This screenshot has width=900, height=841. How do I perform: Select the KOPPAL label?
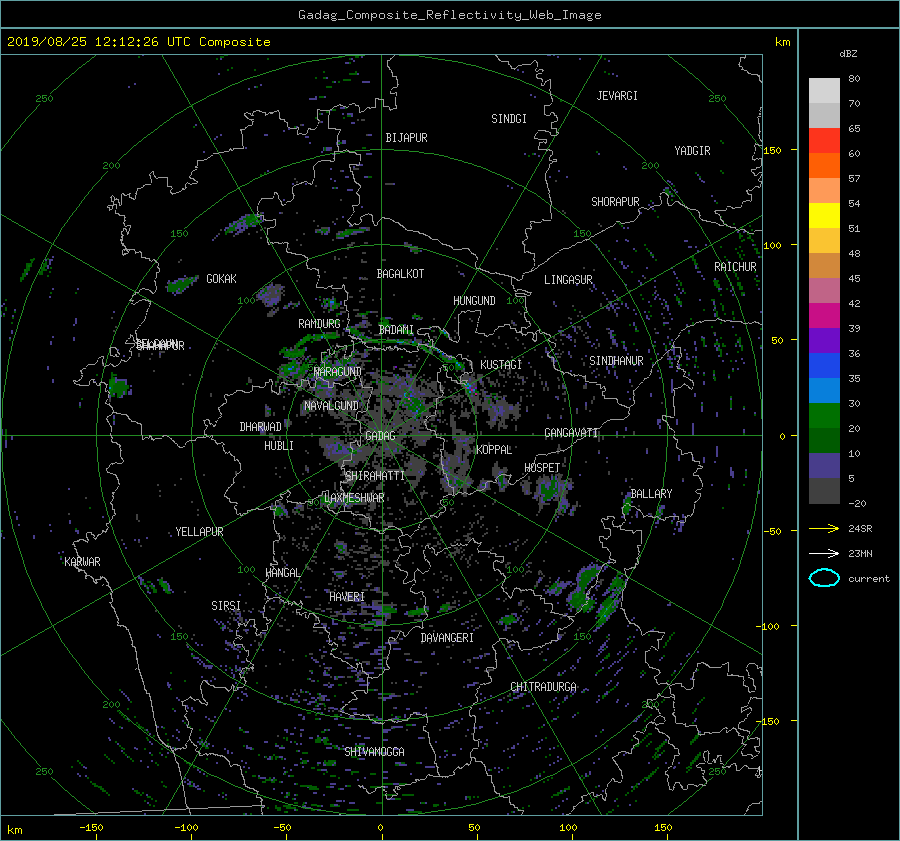pyautogui.click(x=494, y=450)
